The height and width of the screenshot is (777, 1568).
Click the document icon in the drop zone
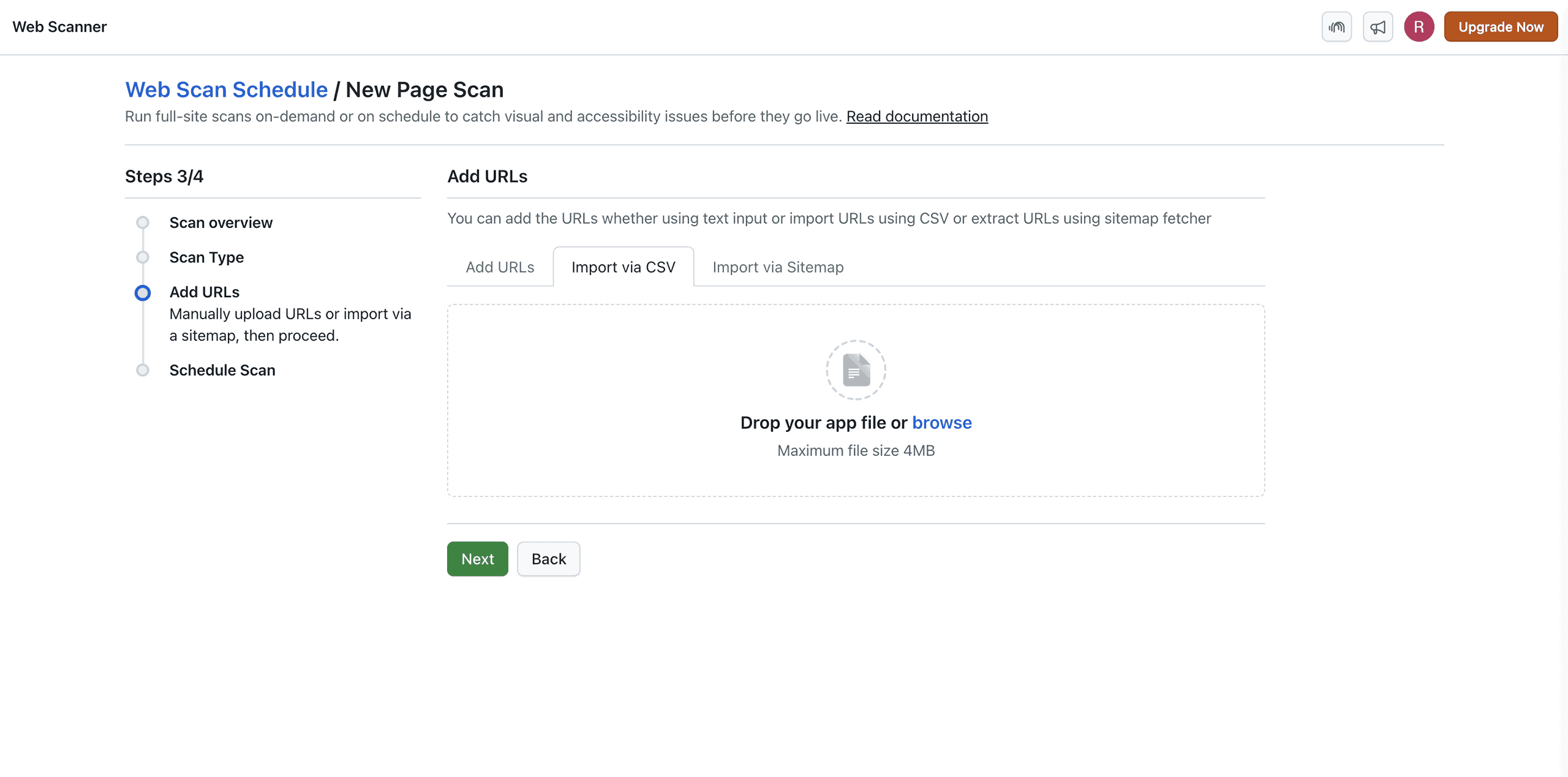coord(855,370)
